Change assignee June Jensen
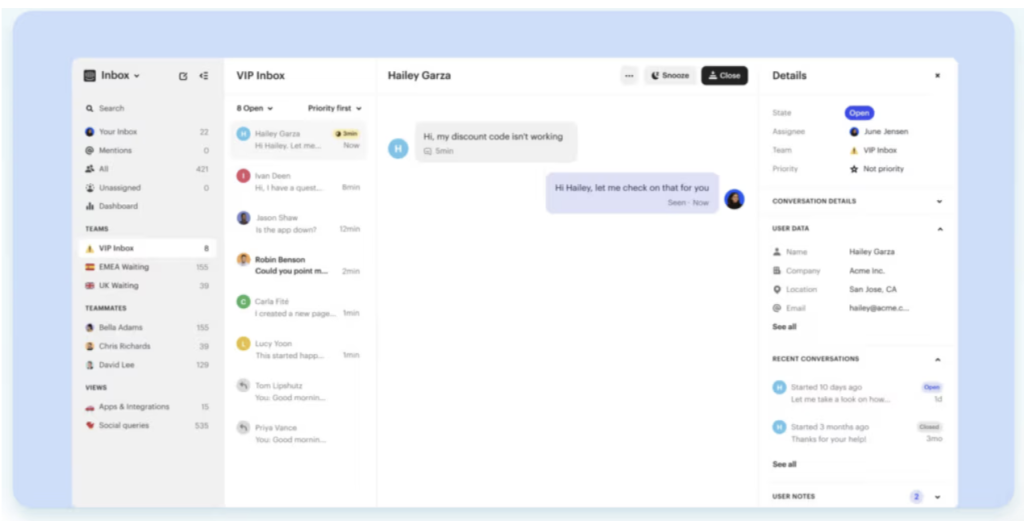Viewport: 1024px width, 521px height. 878,132
